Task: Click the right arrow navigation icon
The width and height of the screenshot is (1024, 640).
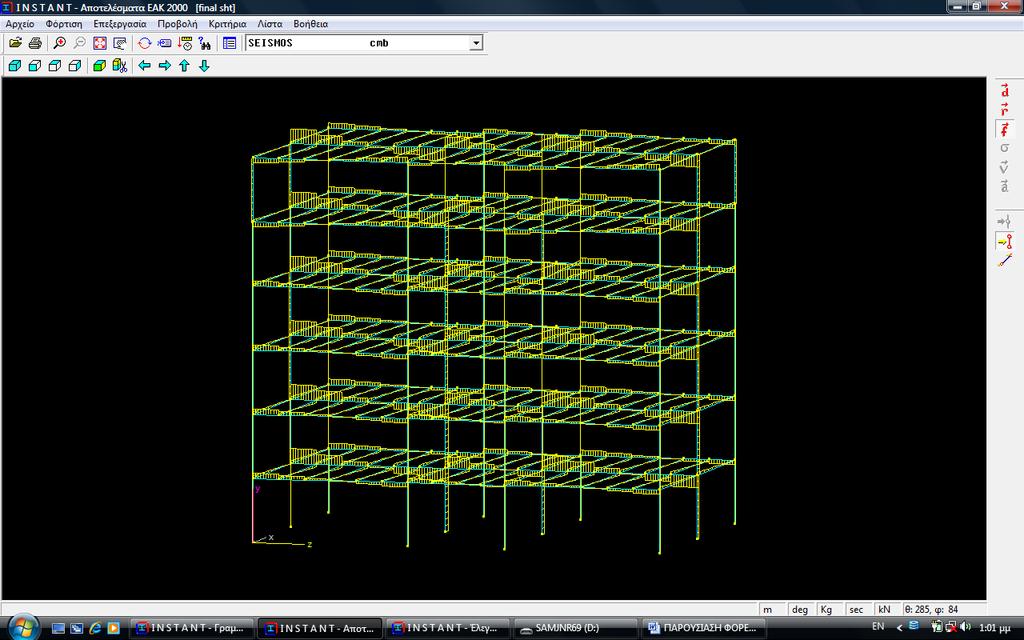Action: [x=165, y=65]
